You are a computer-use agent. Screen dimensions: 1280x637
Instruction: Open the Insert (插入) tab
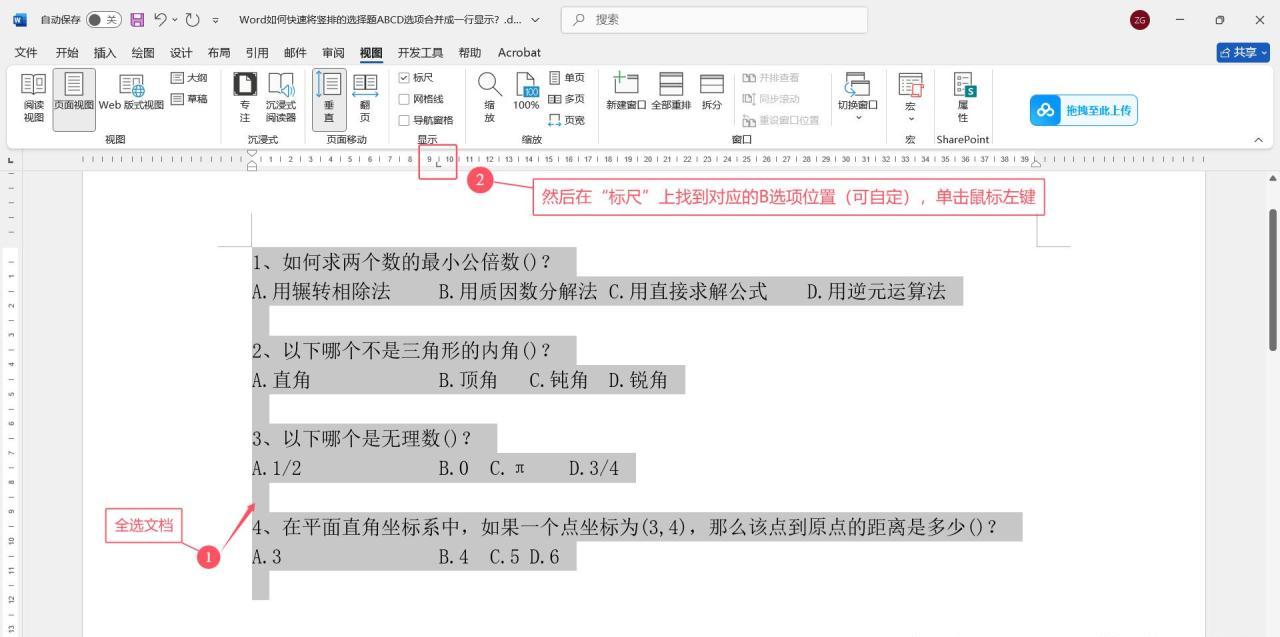point(105,53)
